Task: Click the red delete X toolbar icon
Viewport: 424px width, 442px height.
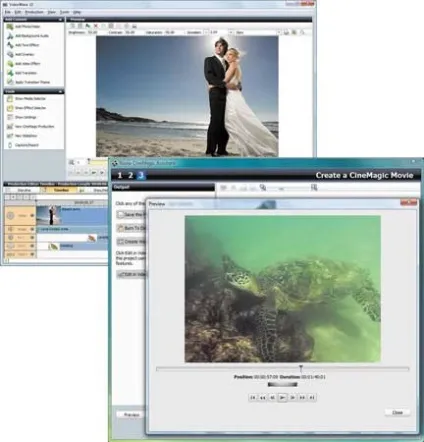Action: coord(96,26)
